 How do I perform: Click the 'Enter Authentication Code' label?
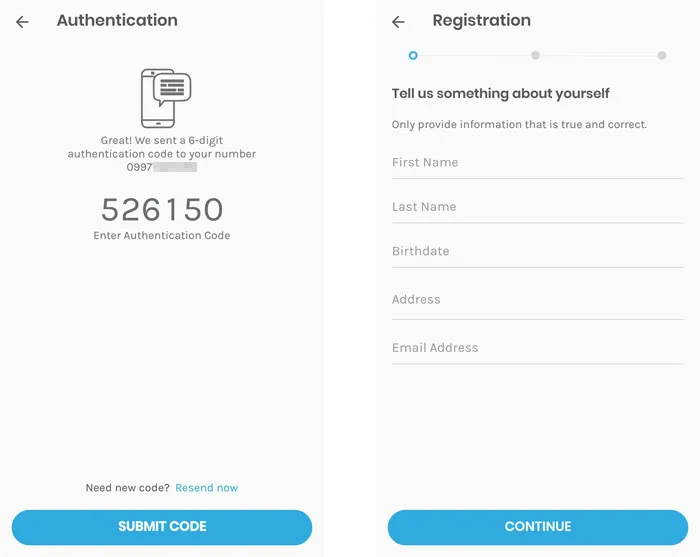[x=162, y=235]
